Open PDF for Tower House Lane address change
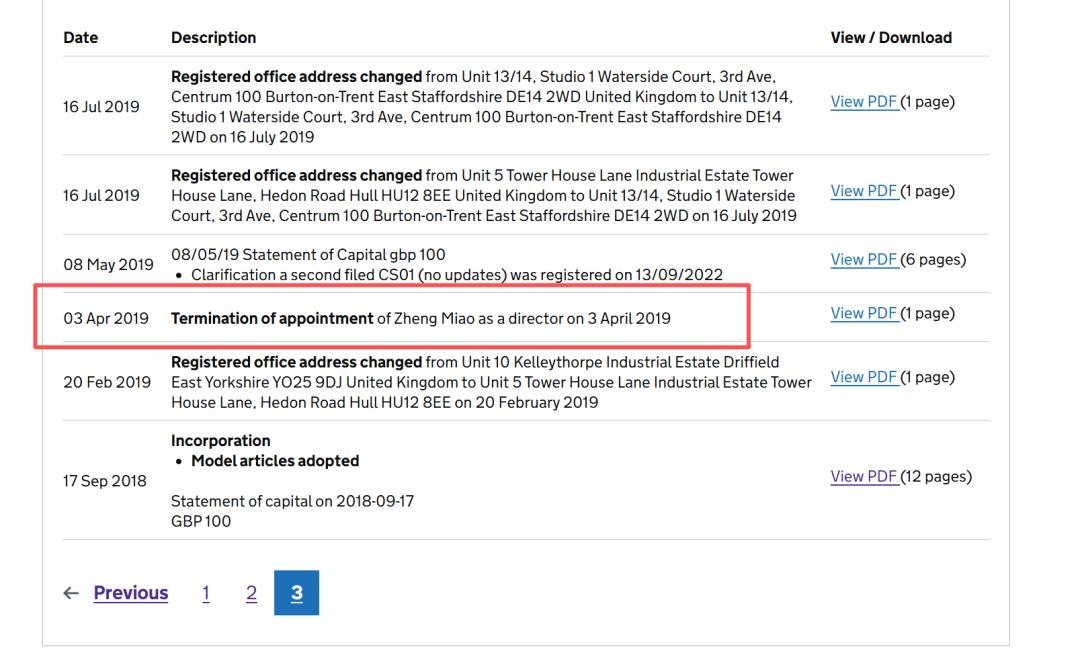 click(864, 191)
